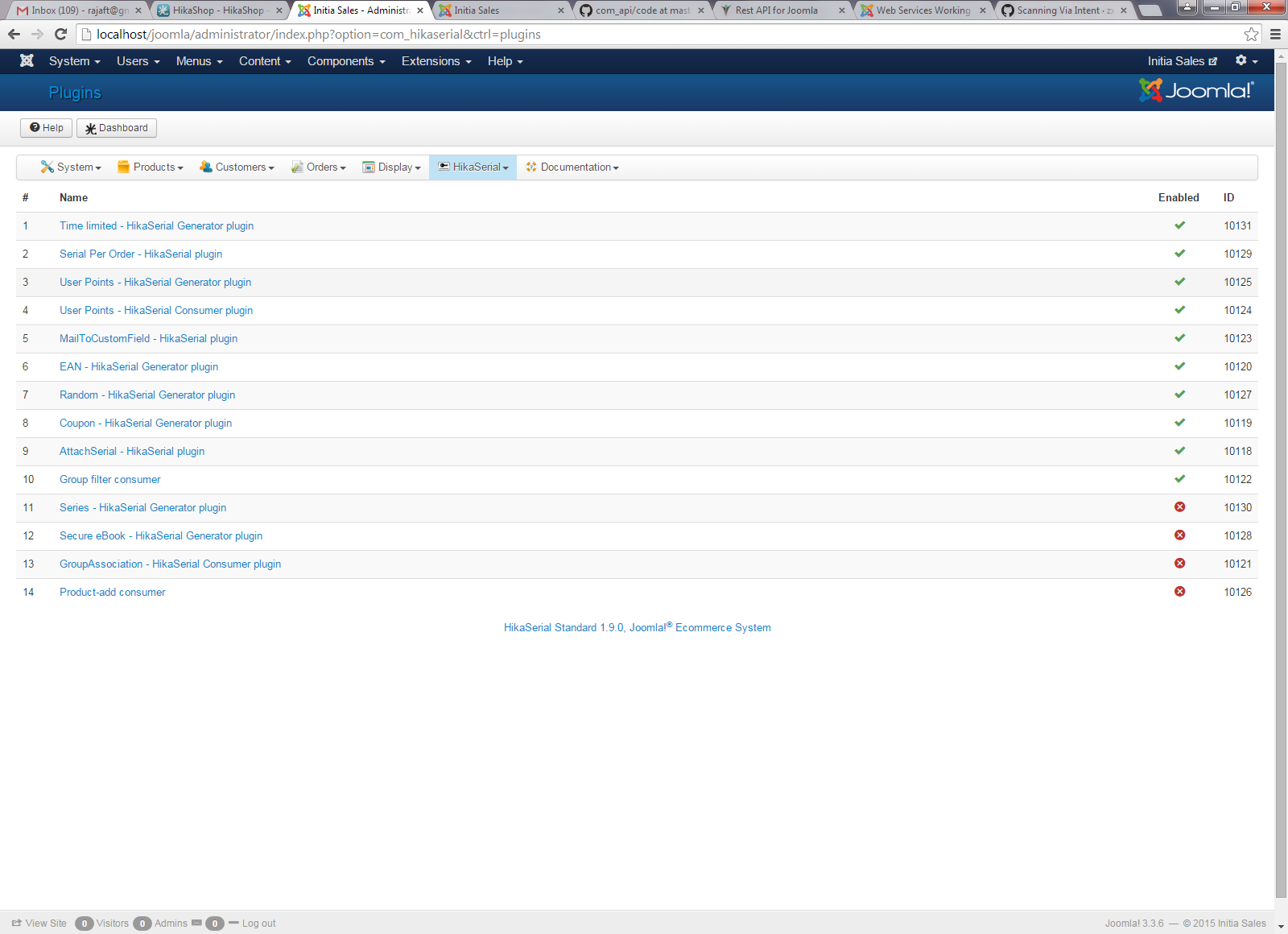Viewport: 1288px width, 934px height.
Task: Open the Joomla System top menu
Action: click(x=75, y=61)
